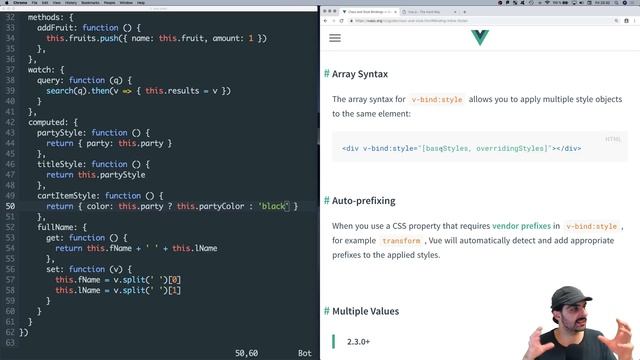The height and width of the screenshot is (360, 640).
Task: Open the Chrome three-dot menu
Action: [635, 21]
